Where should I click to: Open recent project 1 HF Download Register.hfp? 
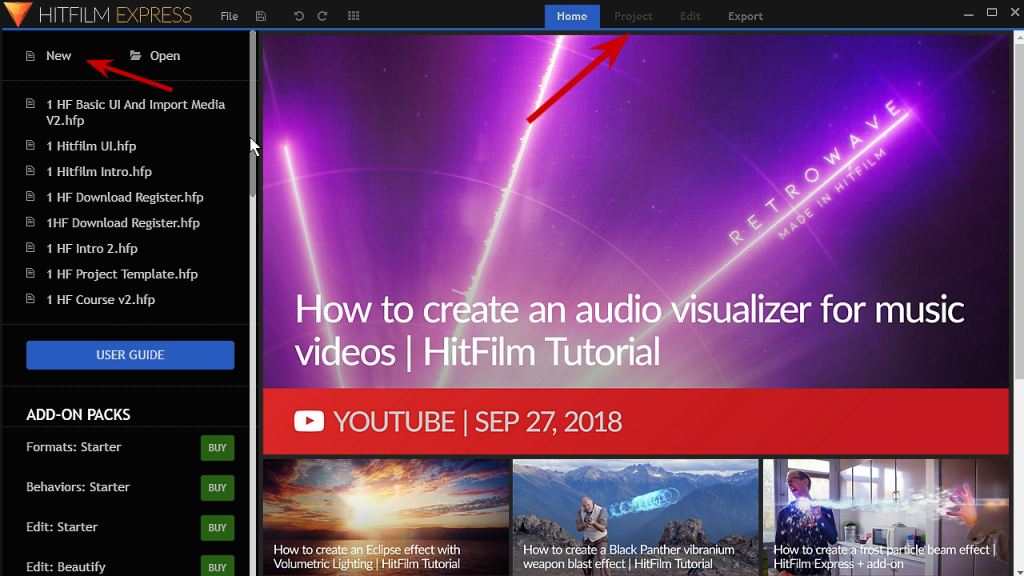(x=125, y=197)
